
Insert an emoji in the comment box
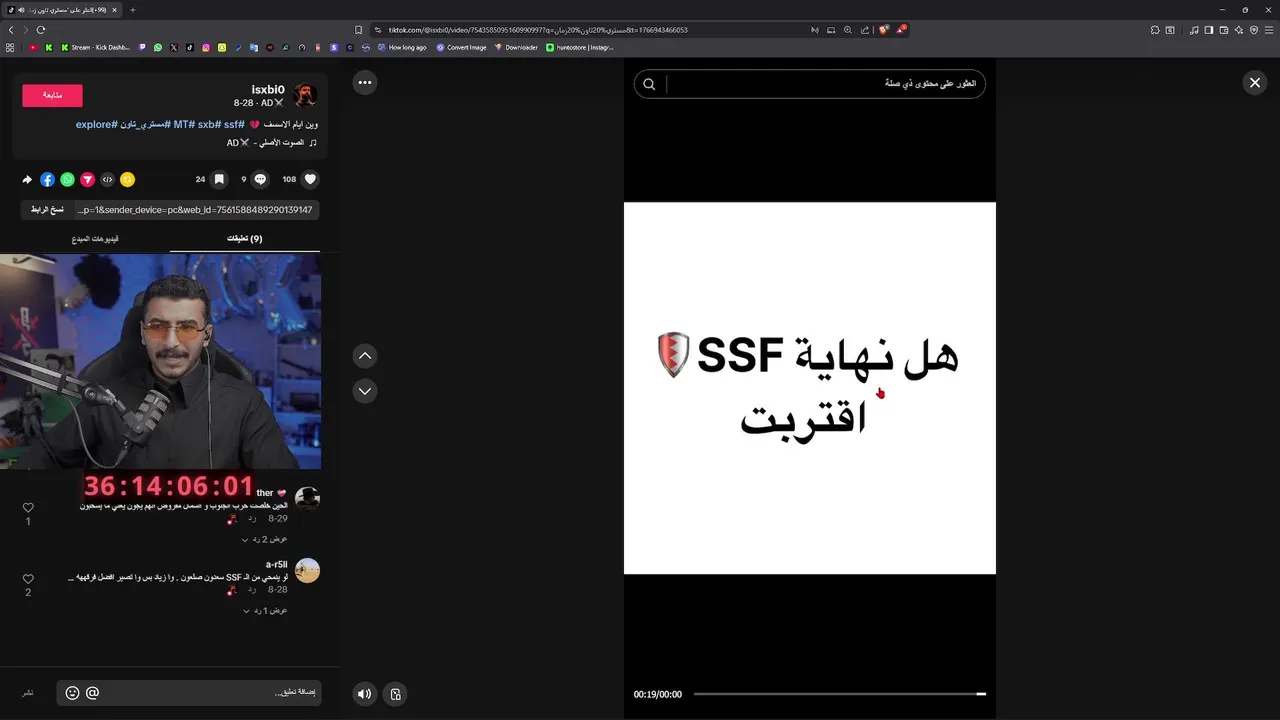(72, 693)
